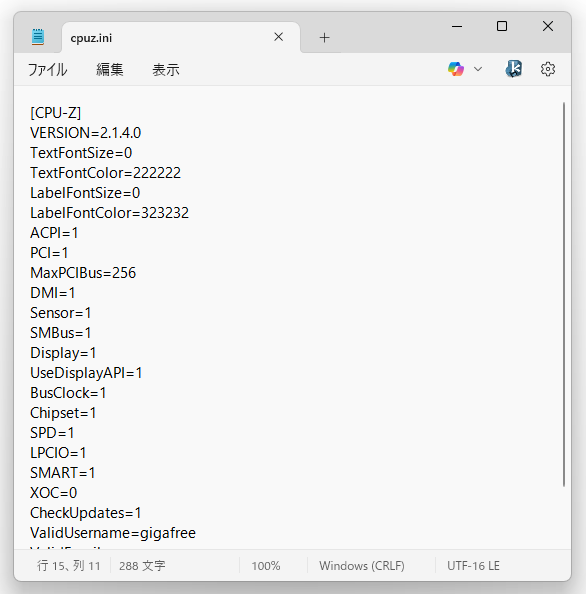586x594 pixels.
Task: Click the 288 文字 character count
Action: coord(142,566)
